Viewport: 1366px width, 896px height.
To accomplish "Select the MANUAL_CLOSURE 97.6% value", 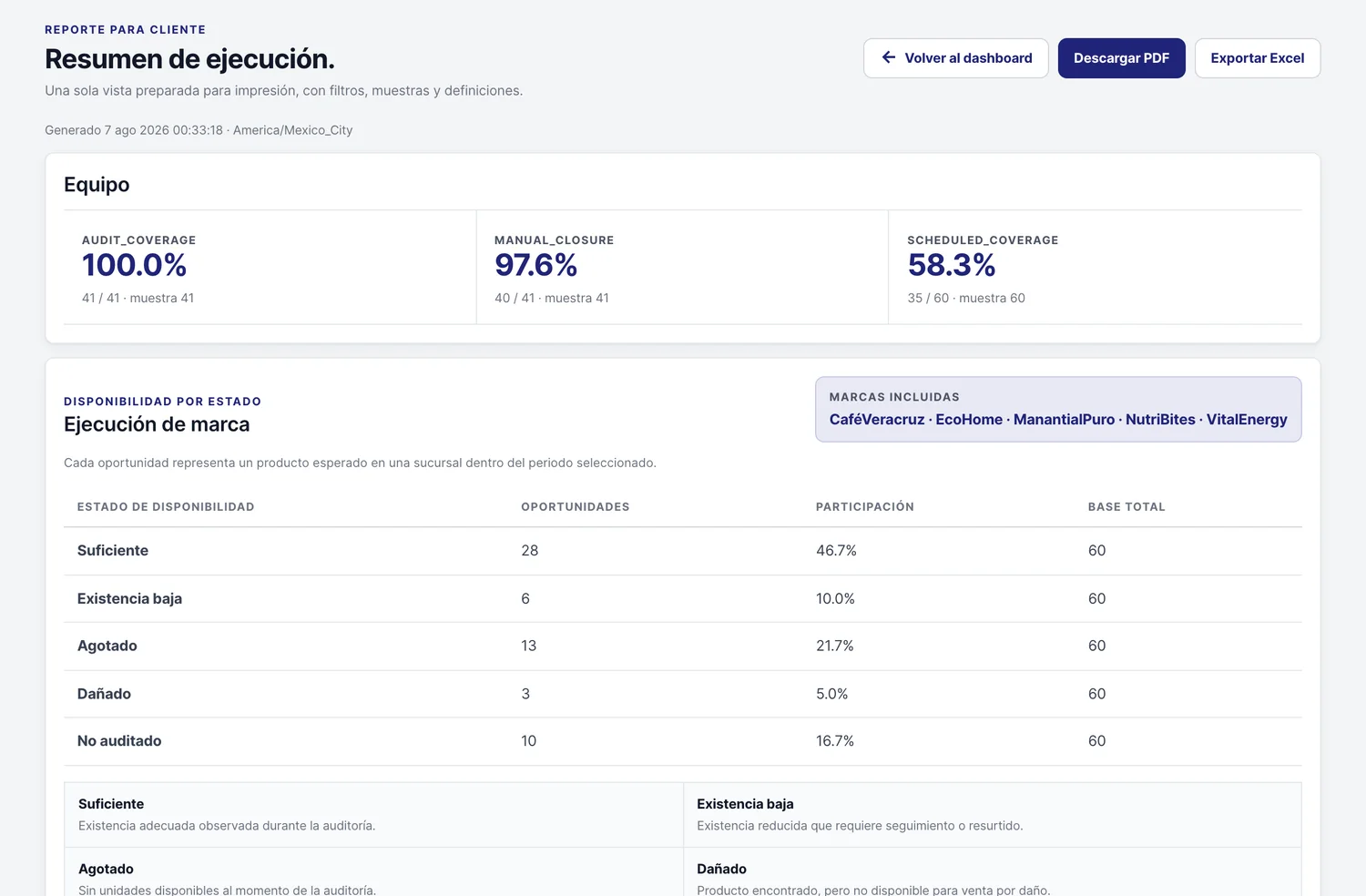I will tap(536, 265).
